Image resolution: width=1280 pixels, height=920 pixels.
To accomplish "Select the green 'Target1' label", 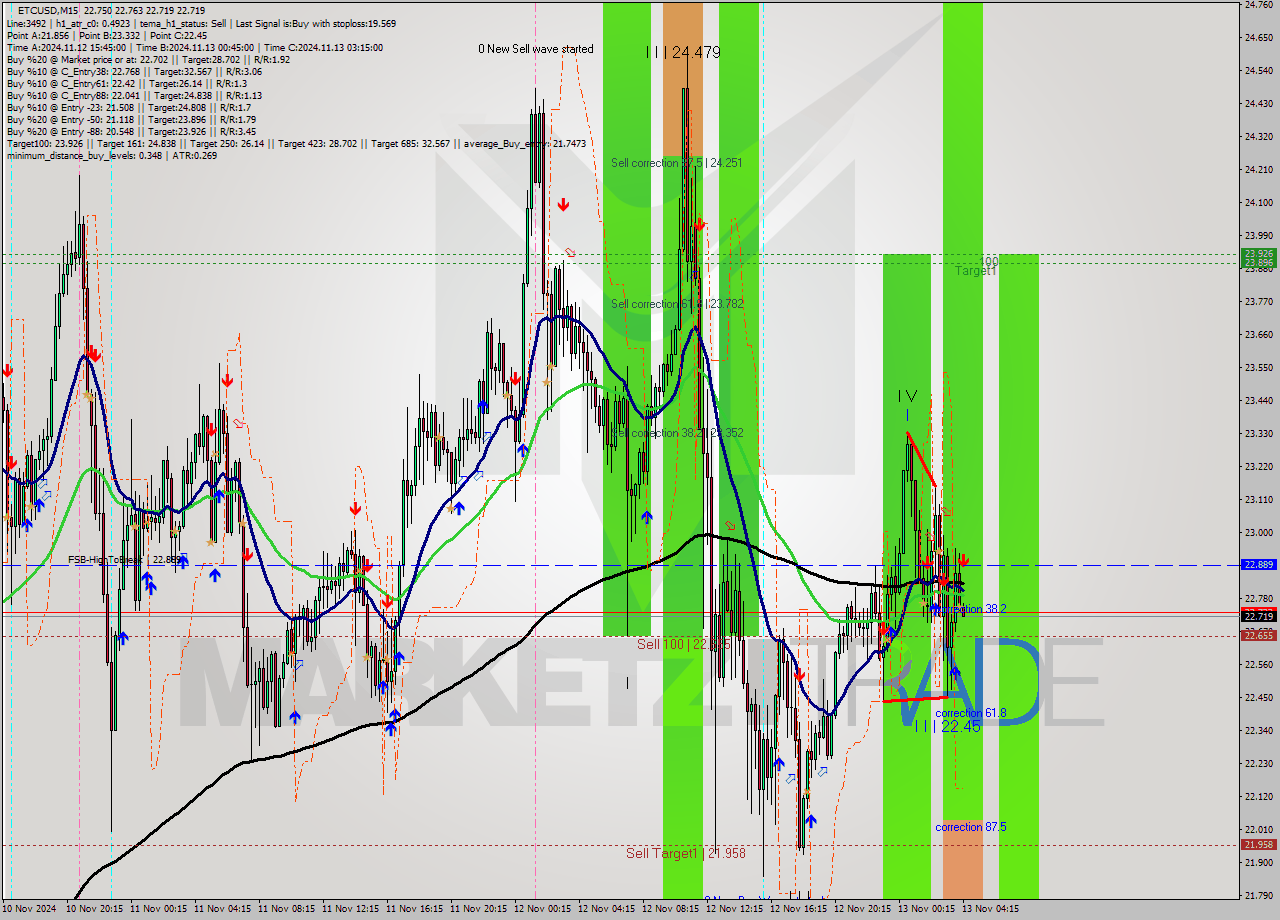I will point(976,271).
